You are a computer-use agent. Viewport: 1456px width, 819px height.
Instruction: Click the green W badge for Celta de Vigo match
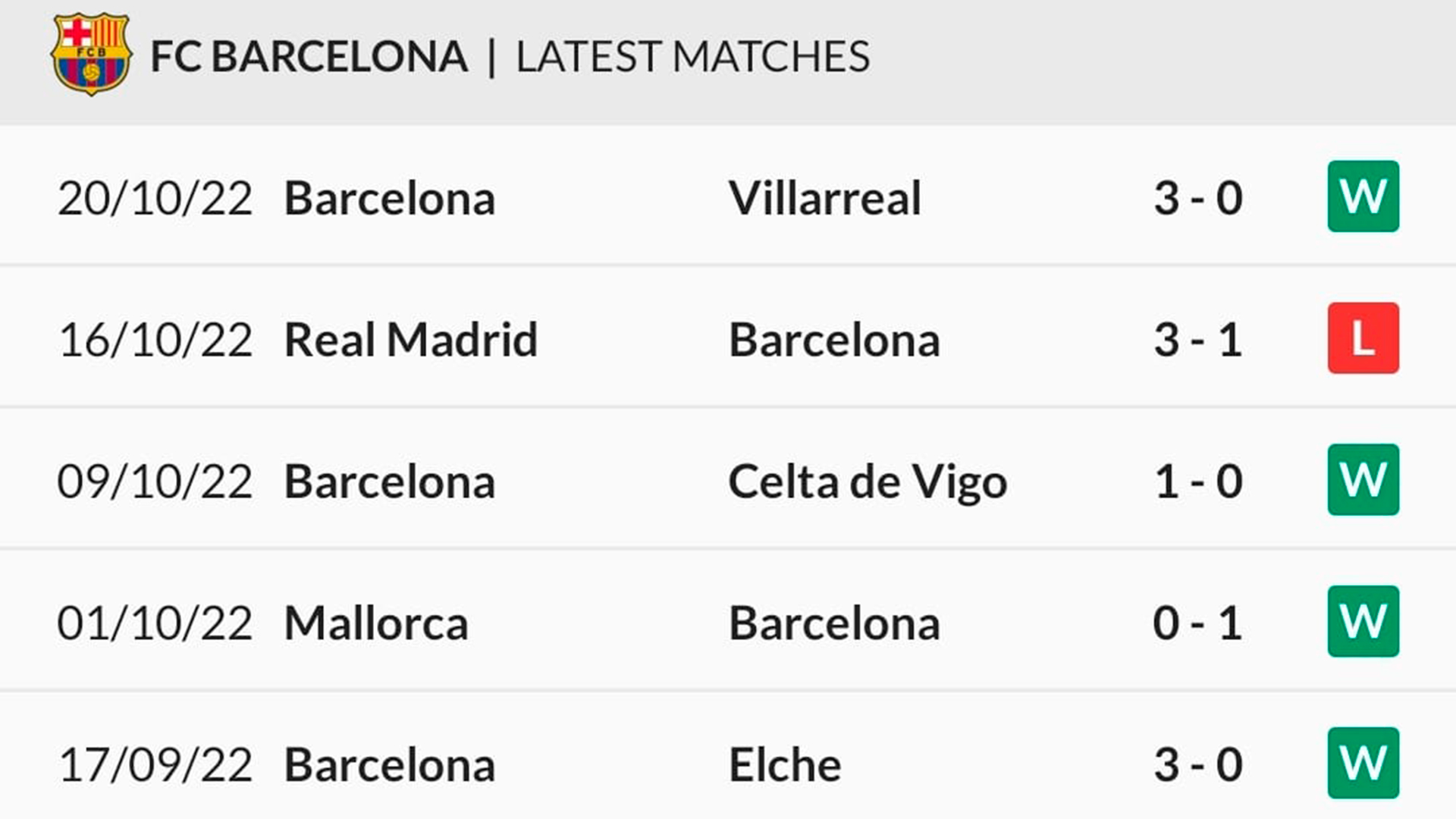[x=1363, y=480]
